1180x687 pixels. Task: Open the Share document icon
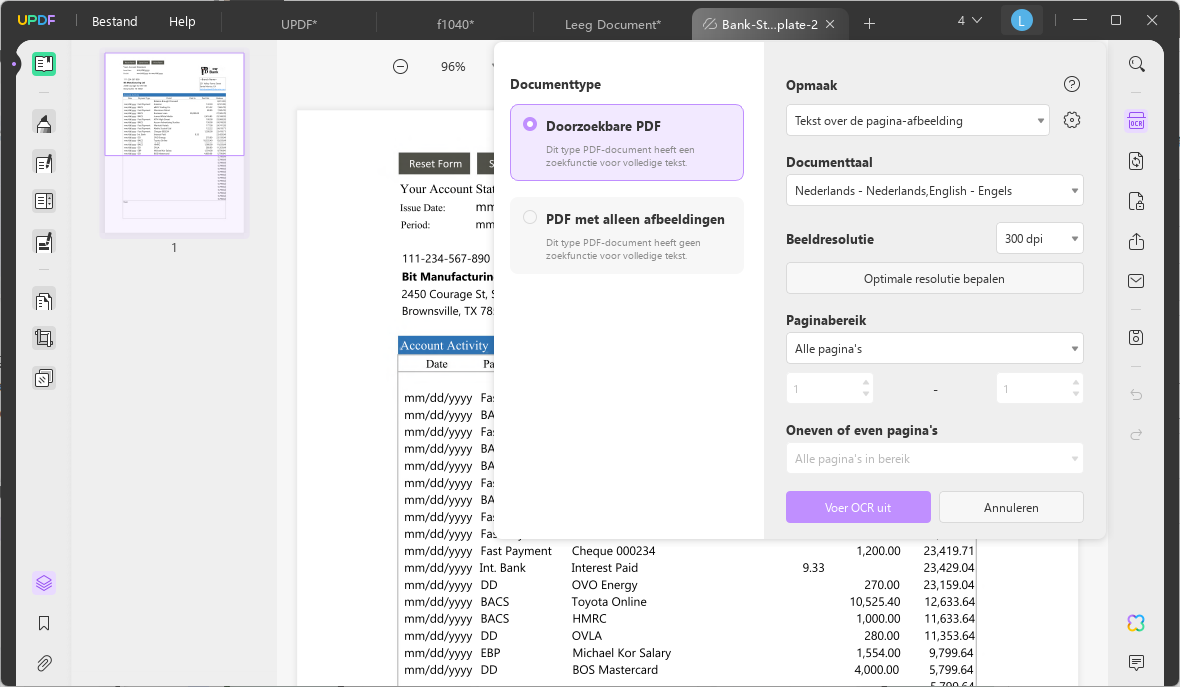[x=1136, y=242]
